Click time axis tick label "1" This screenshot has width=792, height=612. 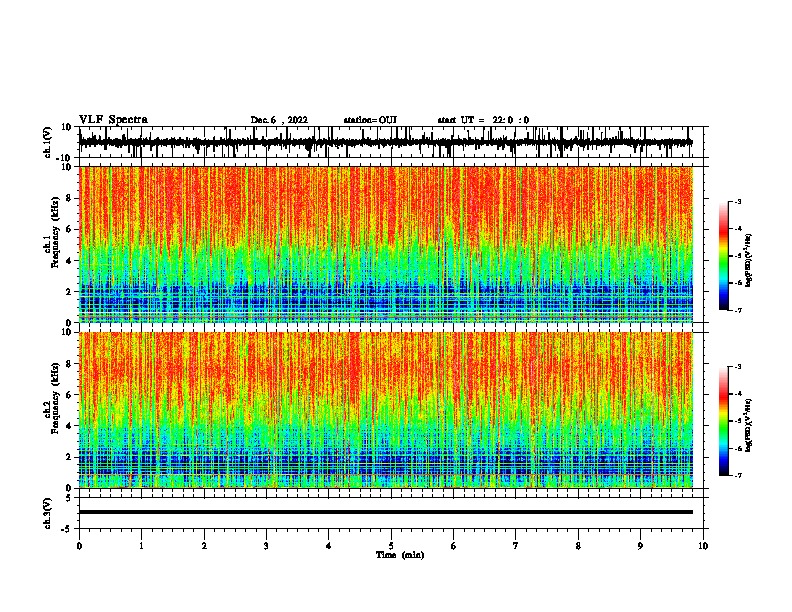click(x=141, y=546)
